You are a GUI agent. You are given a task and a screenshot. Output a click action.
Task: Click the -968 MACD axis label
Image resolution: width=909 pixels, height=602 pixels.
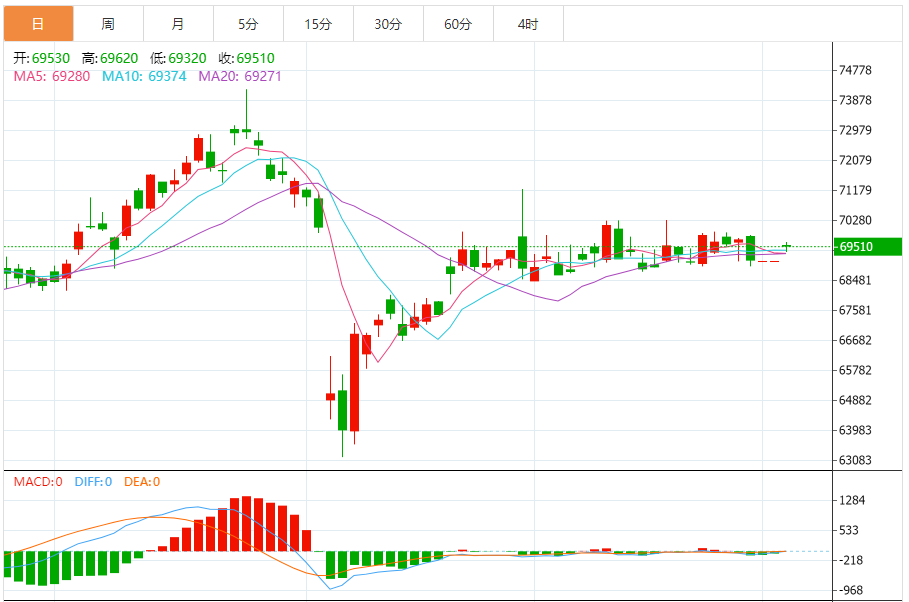pos(850,590)
